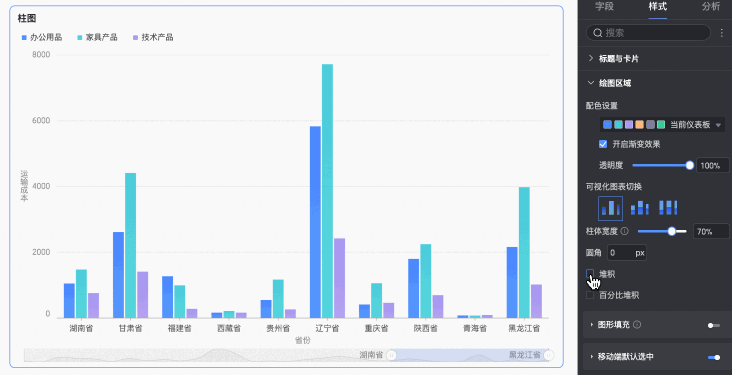The image size is (732, 375).
Task: Click the info icon beside 柱体宽度
Action: click(625, 231)
